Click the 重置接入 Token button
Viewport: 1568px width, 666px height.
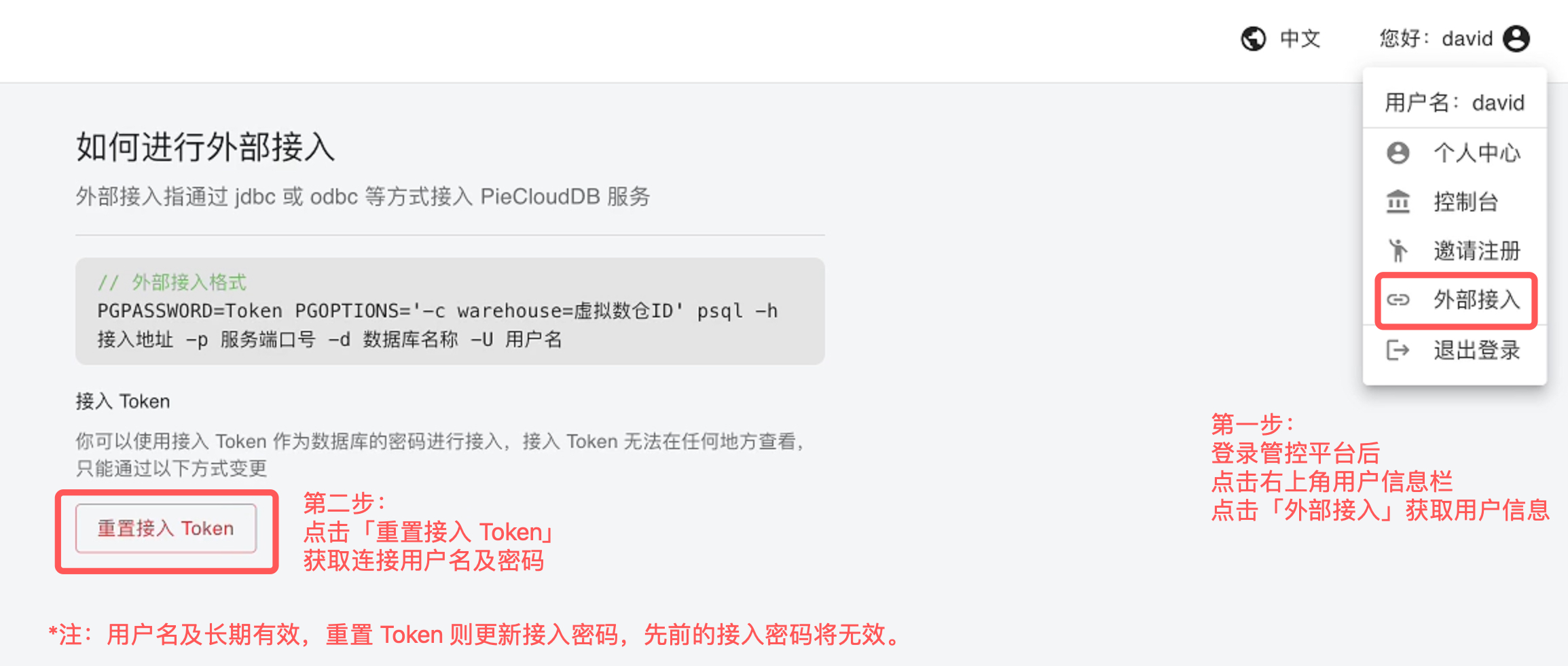tap(166, 528)
